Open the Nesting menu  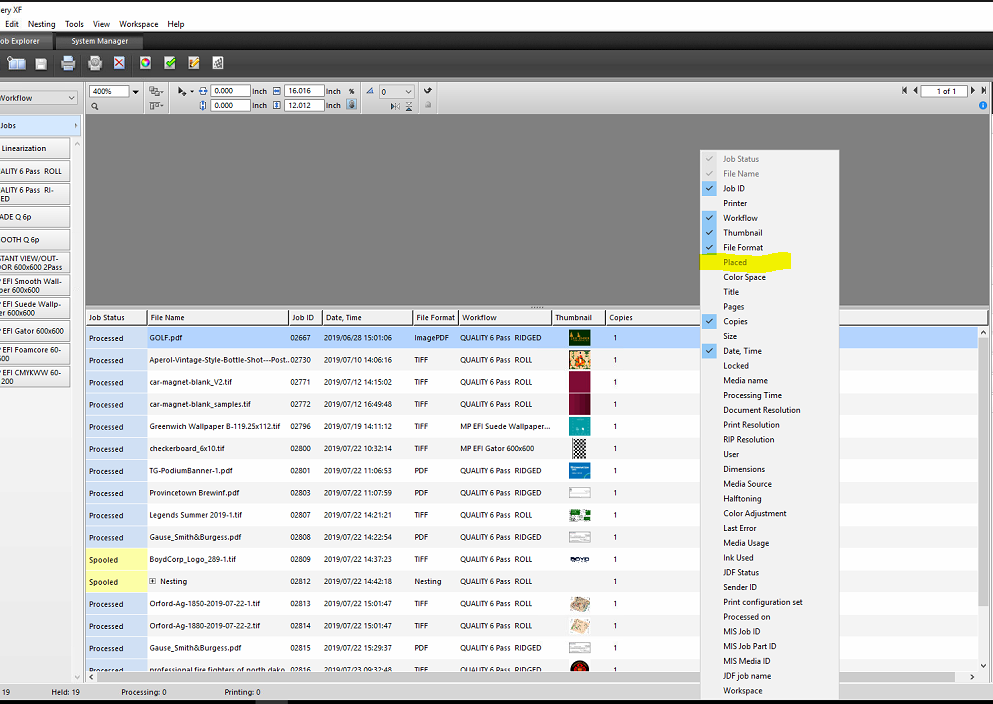pos(41,24)
